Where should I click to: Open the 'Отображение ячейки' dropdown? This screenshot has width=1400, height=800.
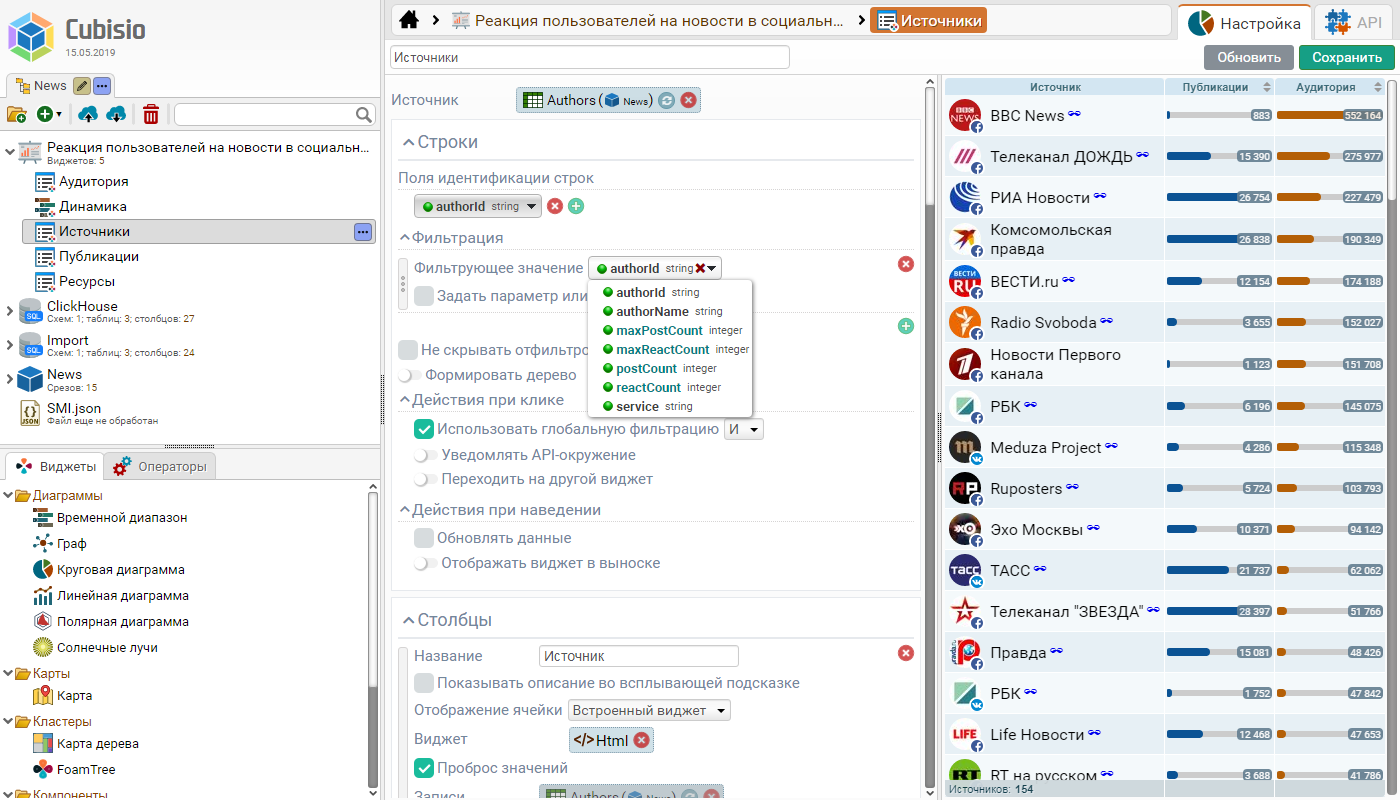pos(649,710)
